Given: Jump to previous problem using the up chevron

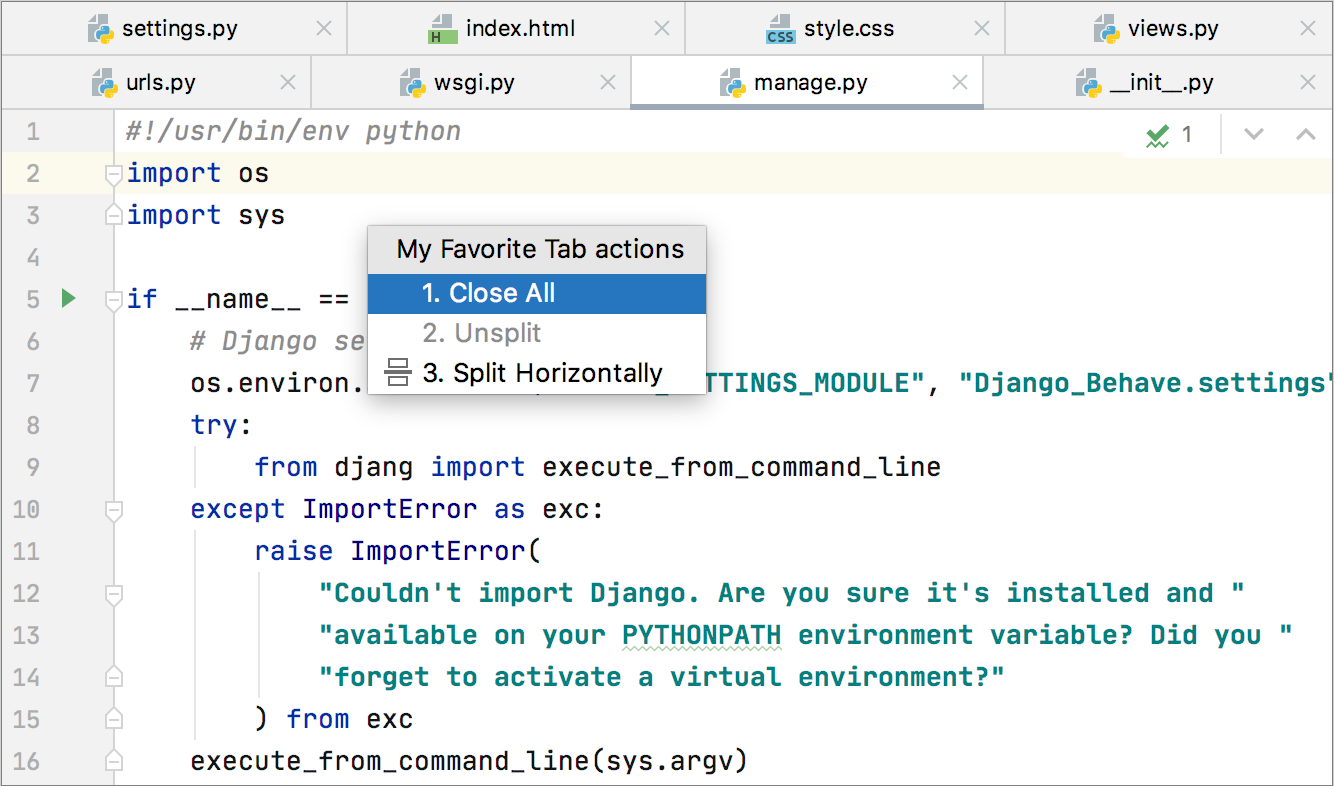Looking at the screenshot, I should tap(1305, 132).
